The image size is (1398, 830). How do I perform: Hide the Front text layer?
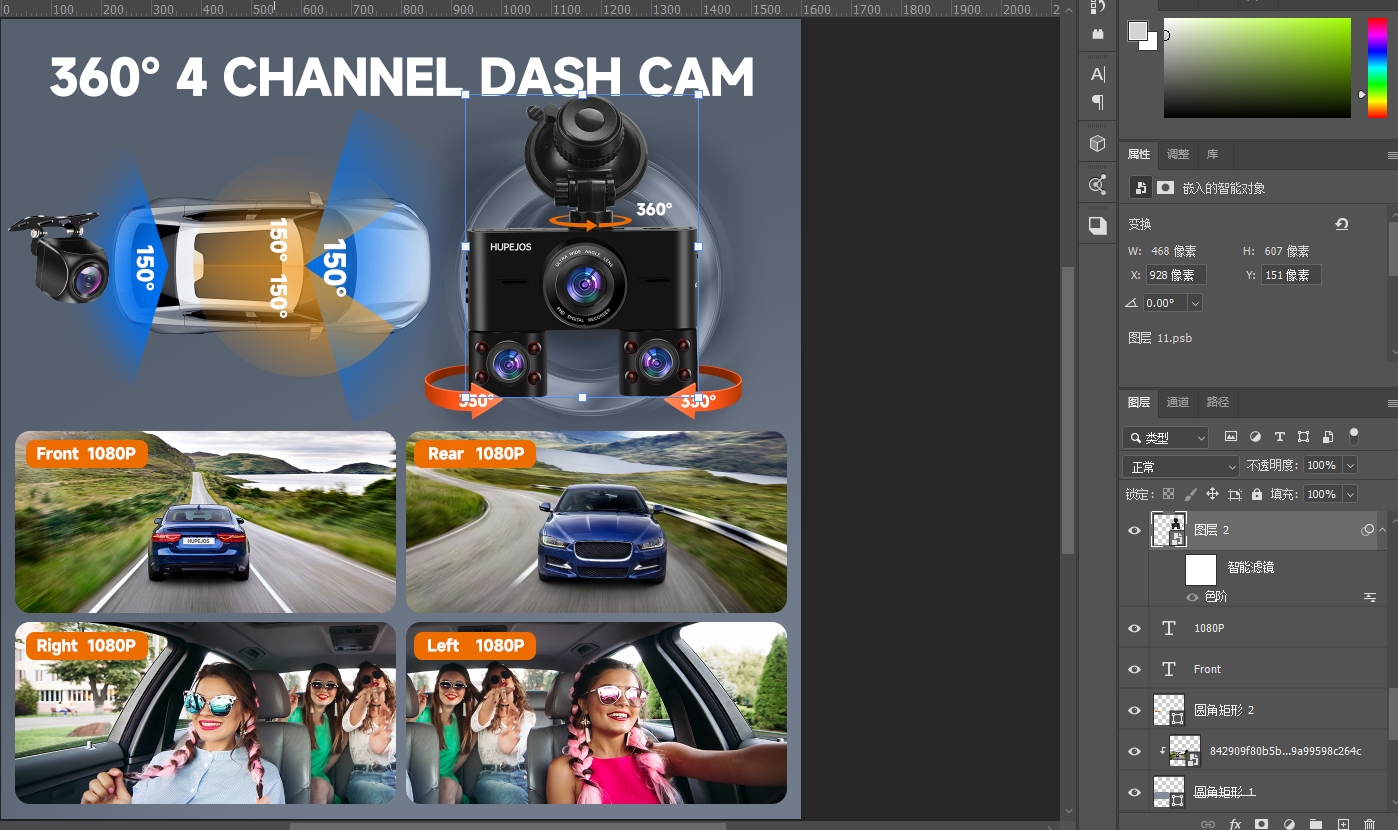click(1134, 669)
